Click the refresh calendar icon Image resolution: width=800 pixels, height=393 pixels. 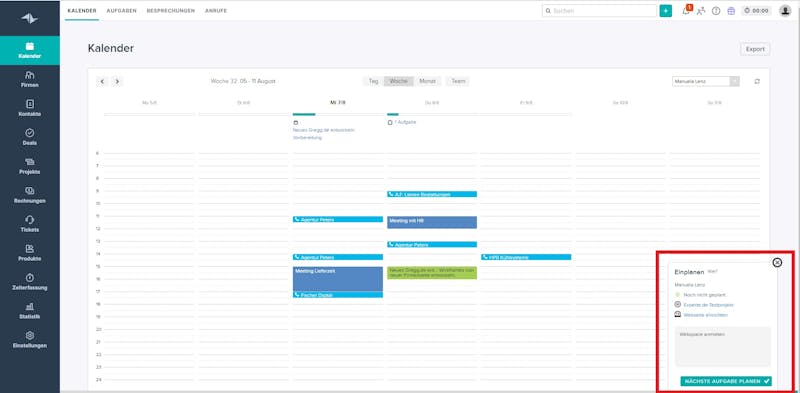pyautogui.click(x=757, y=81)
